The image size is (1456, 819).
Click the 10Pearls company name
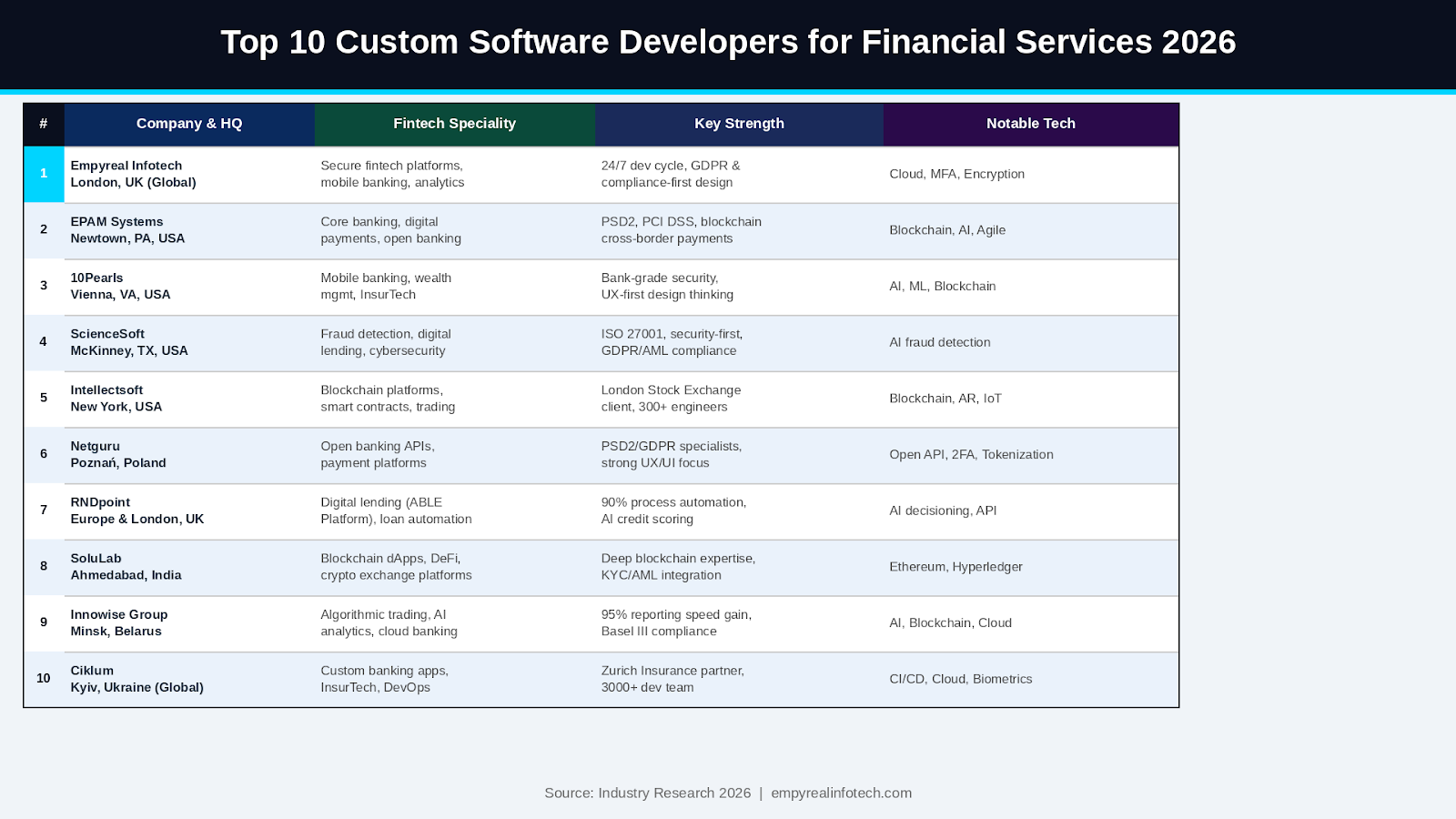[96, 278]
